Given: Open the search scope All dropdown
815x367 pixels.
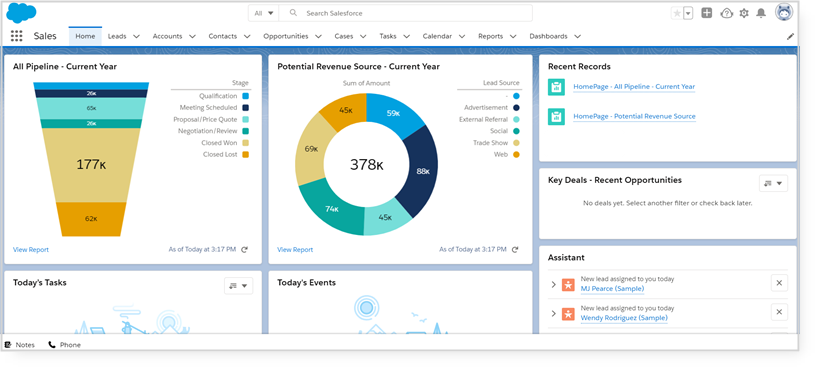Looking at the screenshot, I should (264, 13).
